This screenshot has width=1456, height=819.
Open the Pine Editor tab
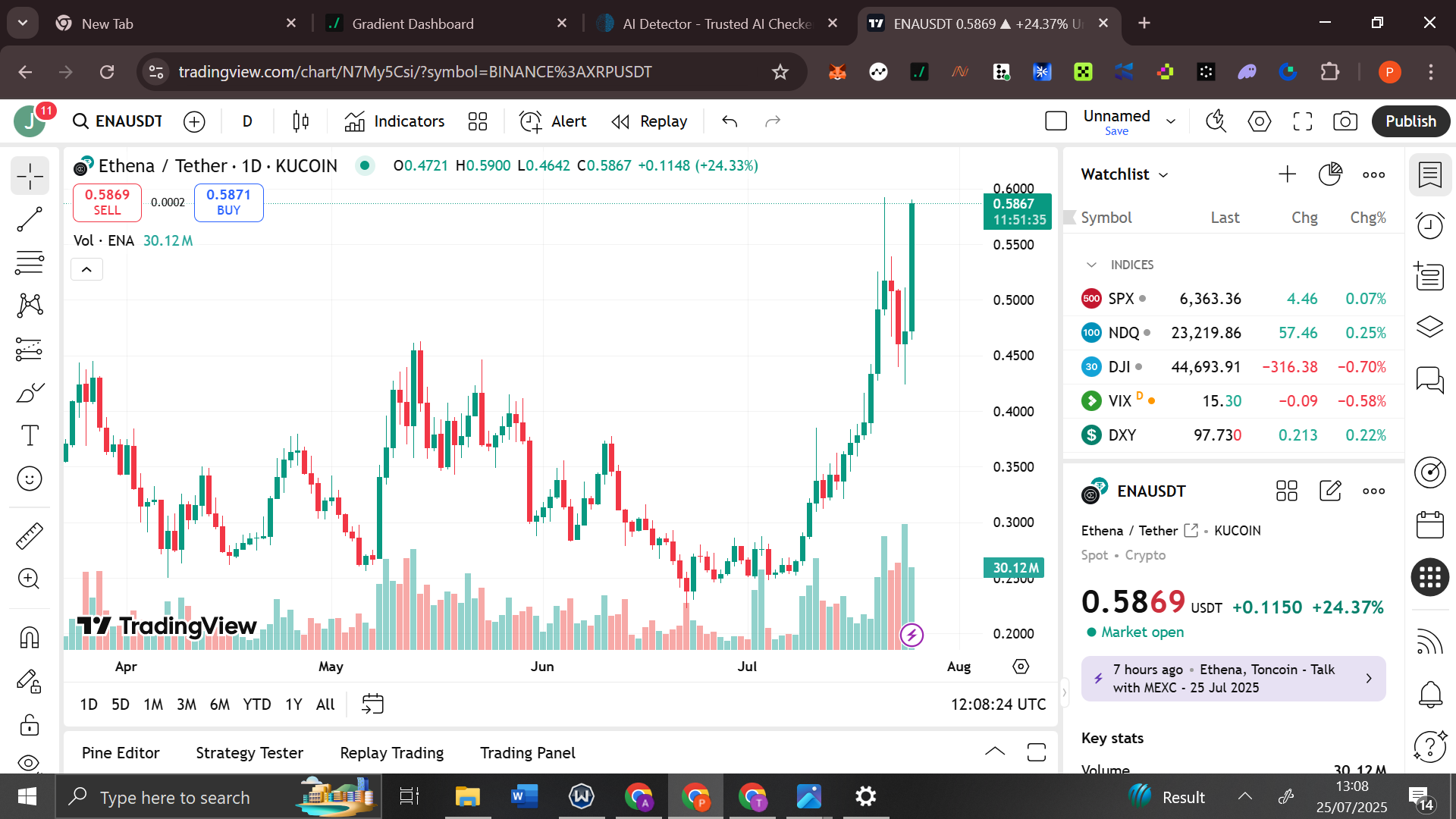click(121, 753)
